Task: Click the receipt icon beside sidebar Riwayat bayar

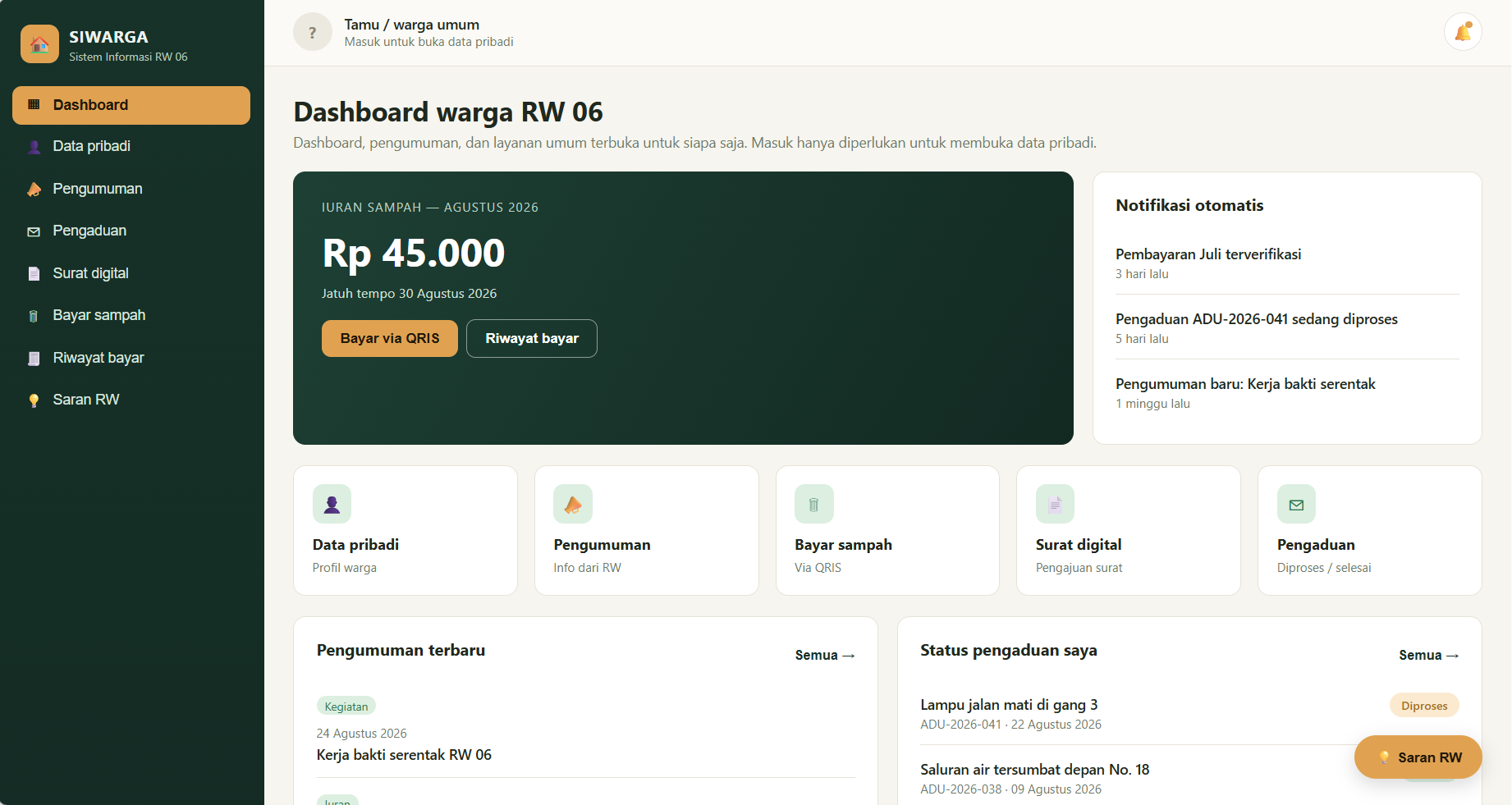Action: tap(34, 359)
